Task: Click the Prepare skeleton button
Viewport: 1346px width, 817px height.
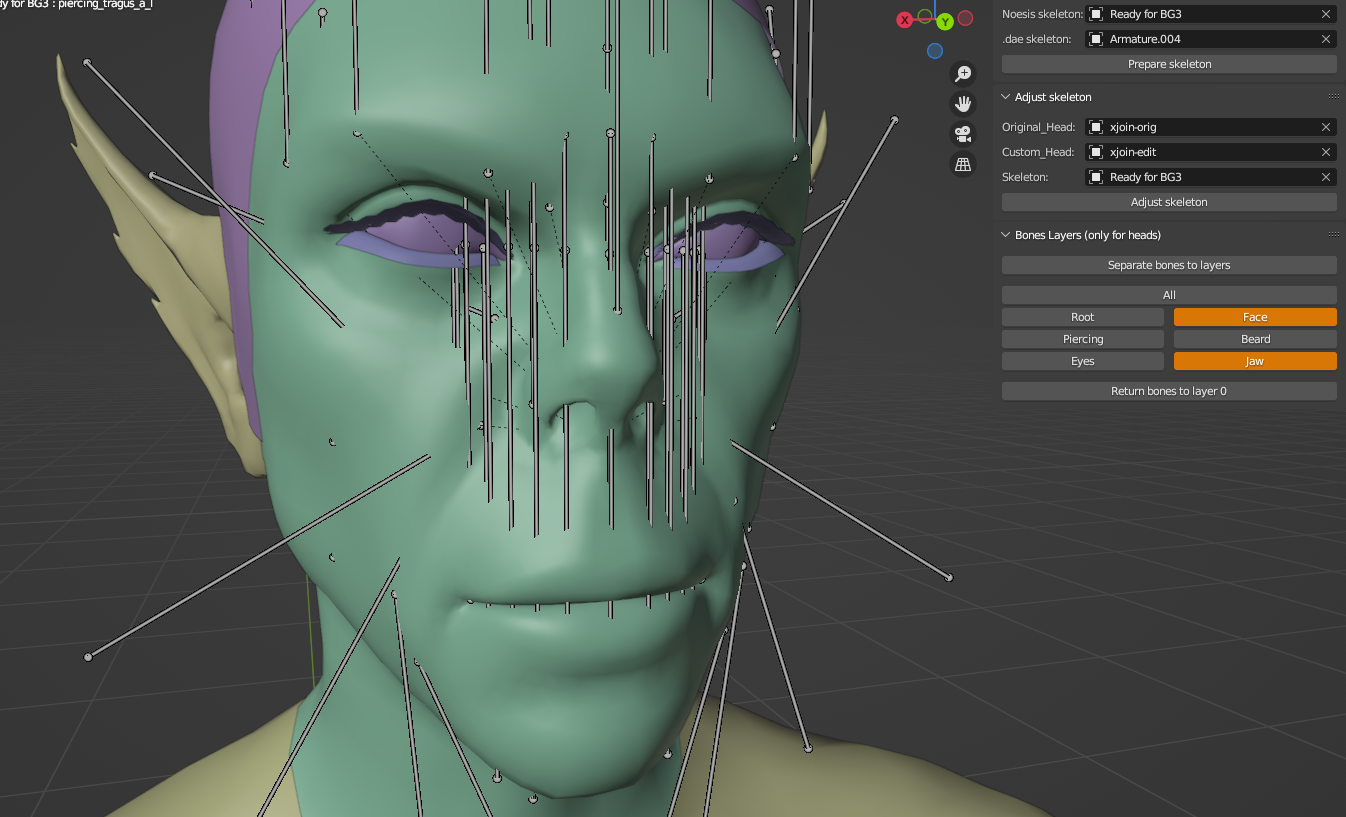Action: [1169, 64]
